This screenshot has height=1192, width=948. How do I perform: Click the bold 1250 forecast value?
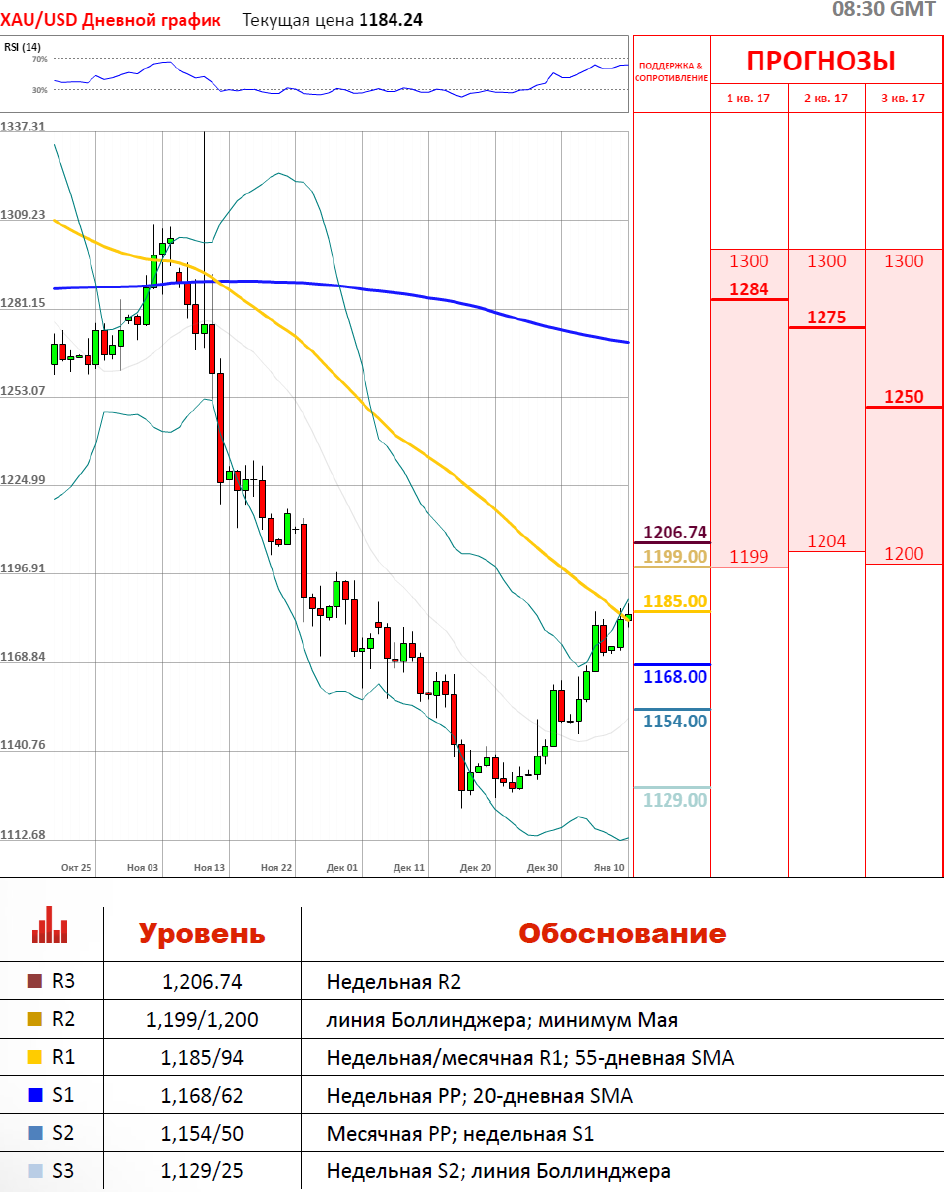pos(904,397)
